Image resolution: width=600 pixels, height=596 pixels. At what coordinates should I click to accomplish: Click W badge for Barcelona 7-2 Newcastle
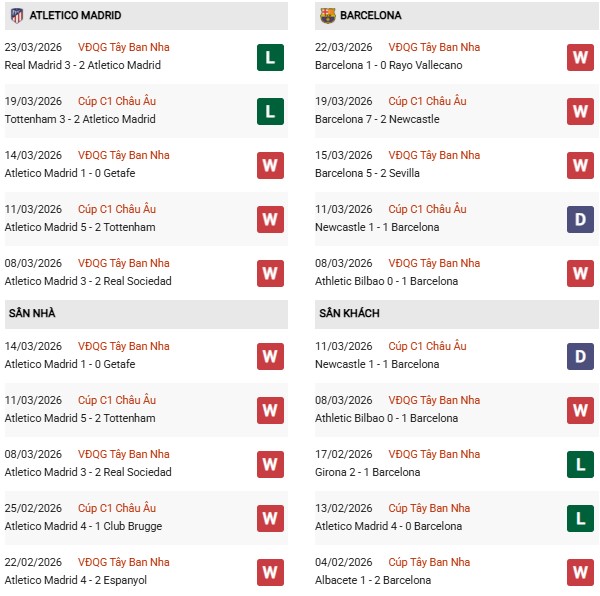pos(580,111)
